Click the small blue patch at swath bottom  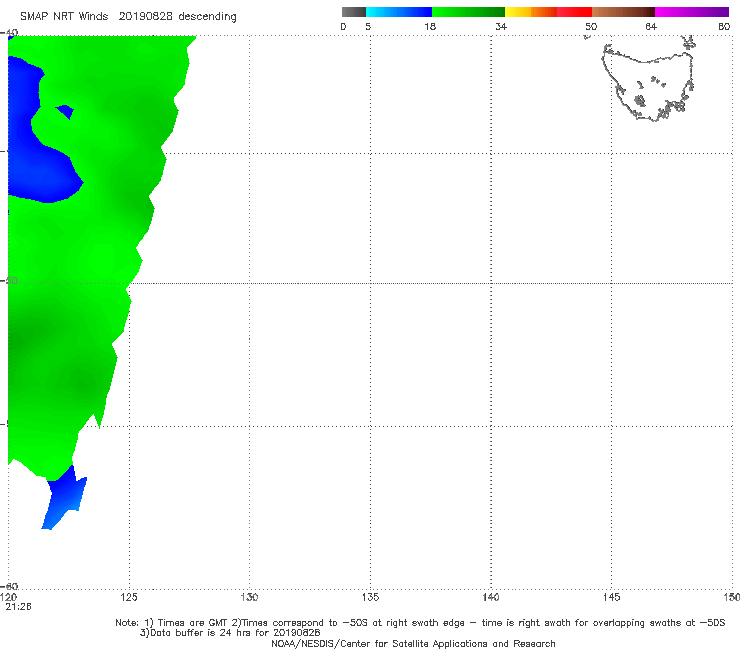66,496
